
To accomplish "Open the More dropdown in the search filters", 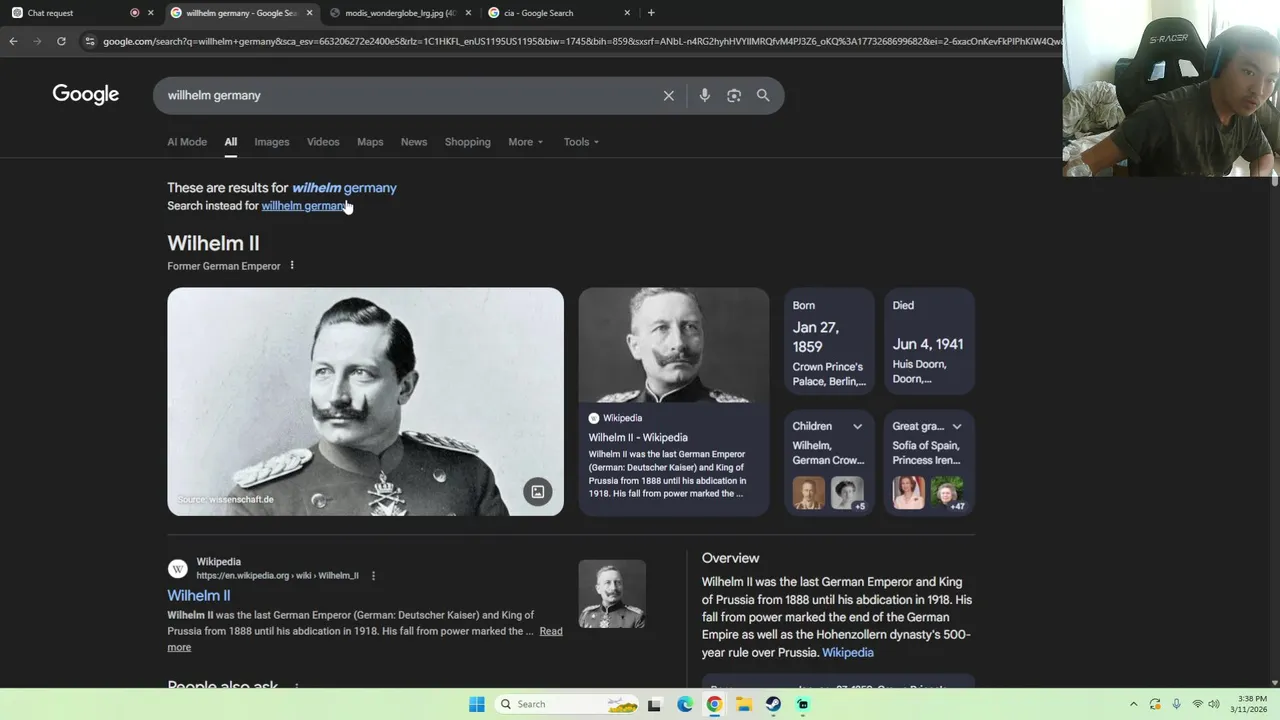I will (525, 142).
